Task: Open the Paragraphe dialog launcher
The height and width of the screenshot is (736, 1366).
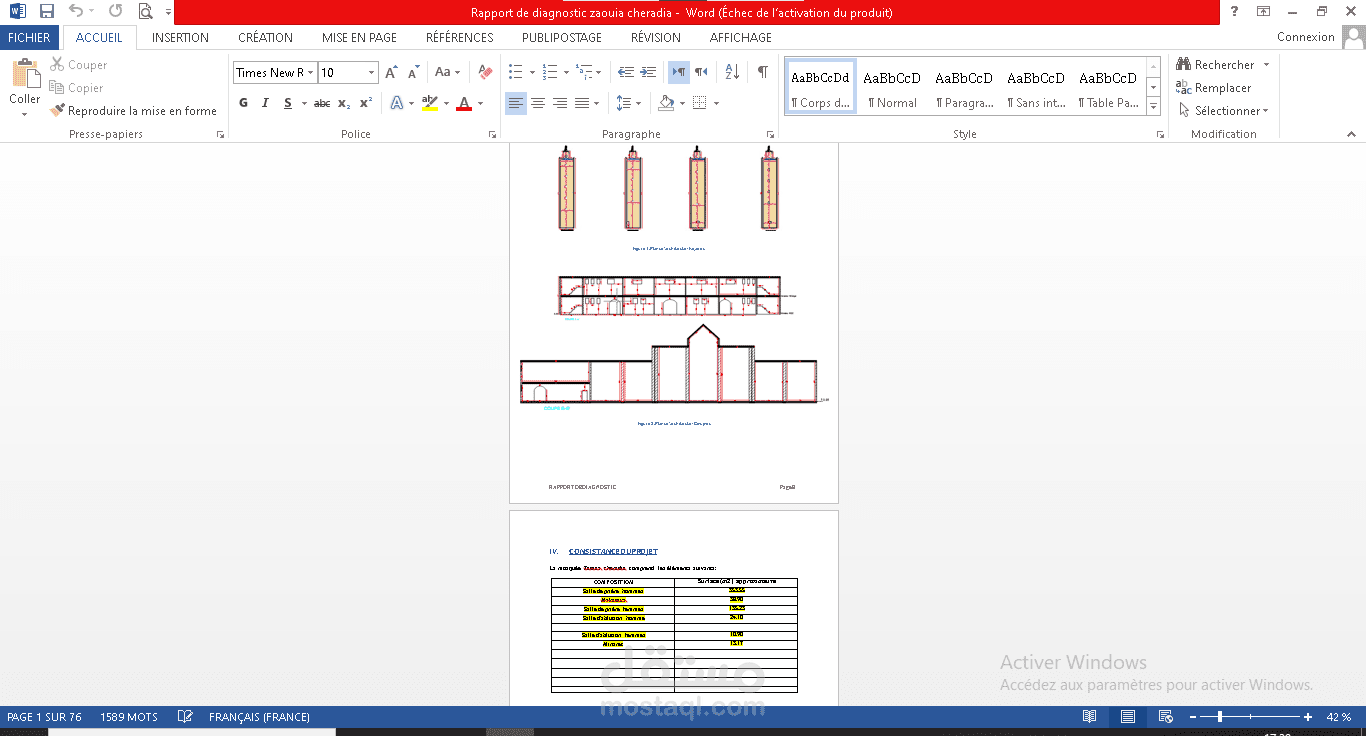Action: click(x=770, y=134)
